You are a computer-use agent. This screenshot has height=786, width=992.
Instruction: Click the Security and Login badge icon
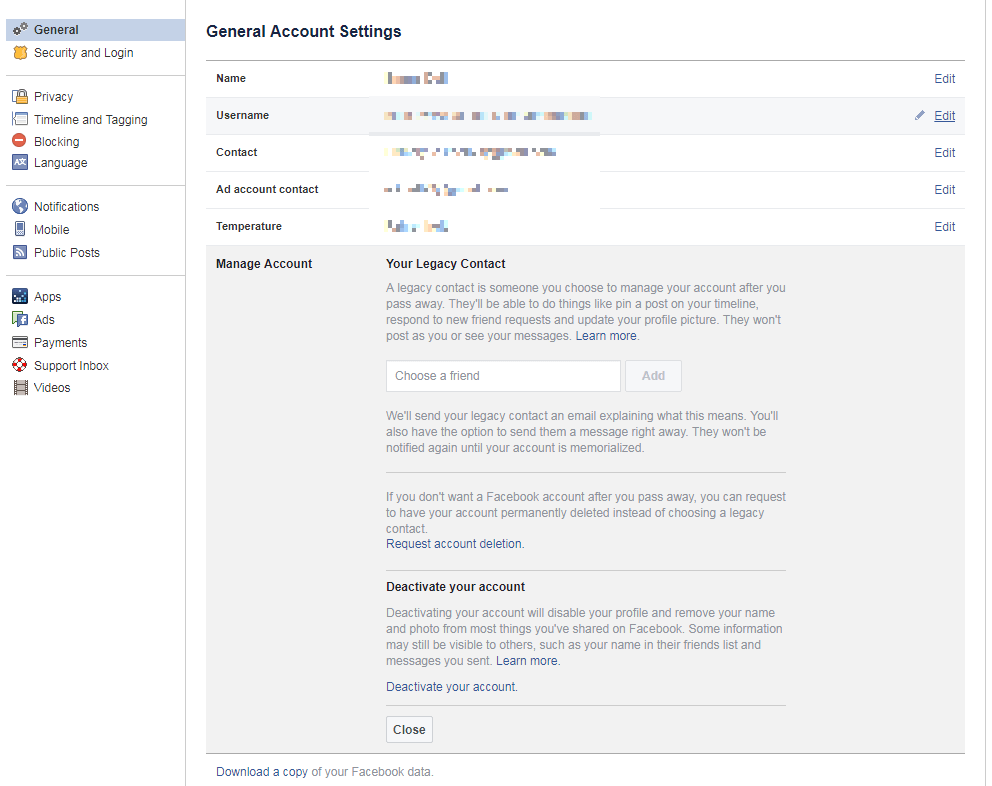pyautogui.click(x=20, y=53)
